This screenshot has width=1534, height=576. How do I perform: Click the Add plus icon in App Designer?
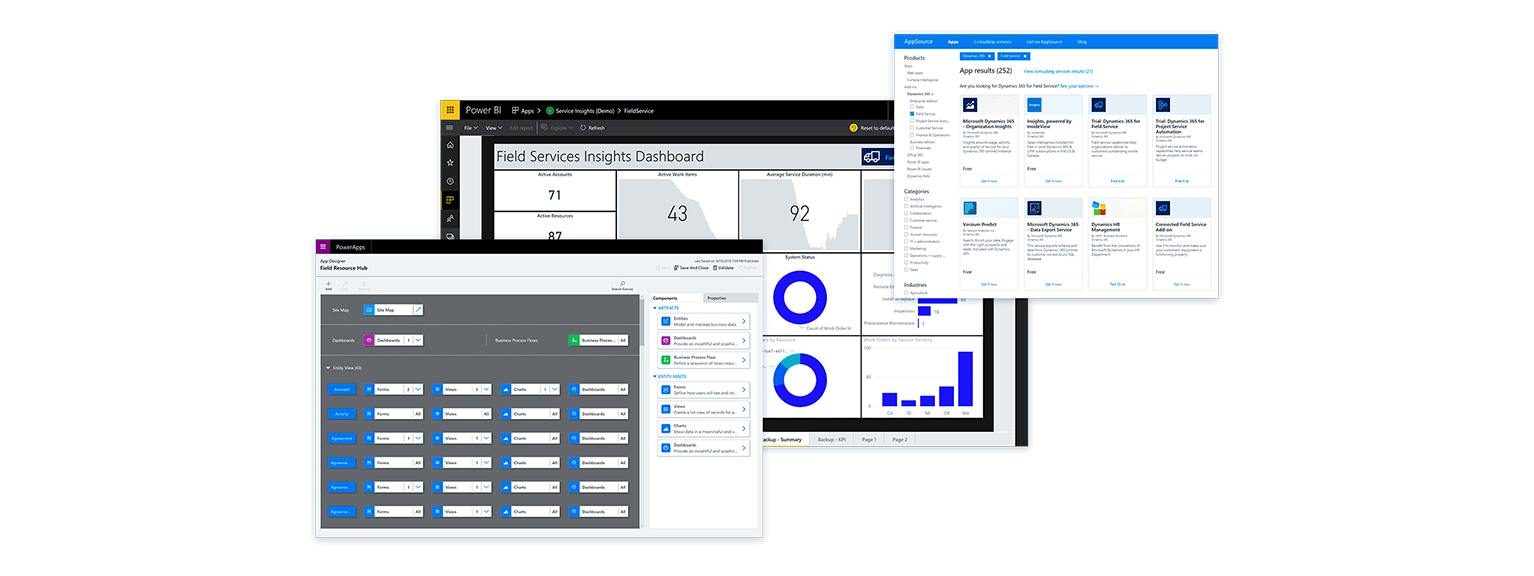coord(329,285)
